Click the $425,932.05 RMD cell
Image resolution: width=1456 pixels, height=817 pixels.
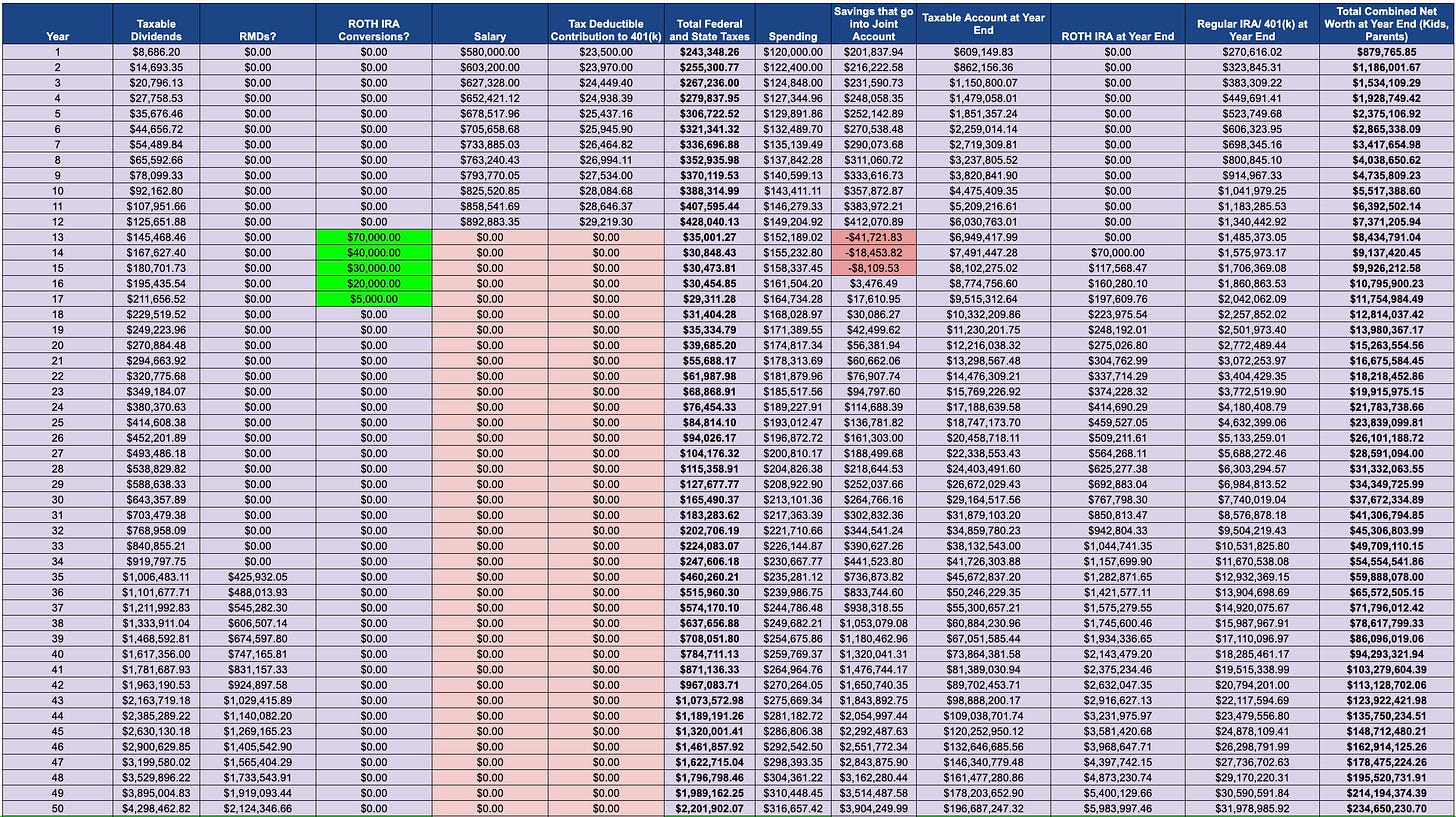(x=257, y=577)
